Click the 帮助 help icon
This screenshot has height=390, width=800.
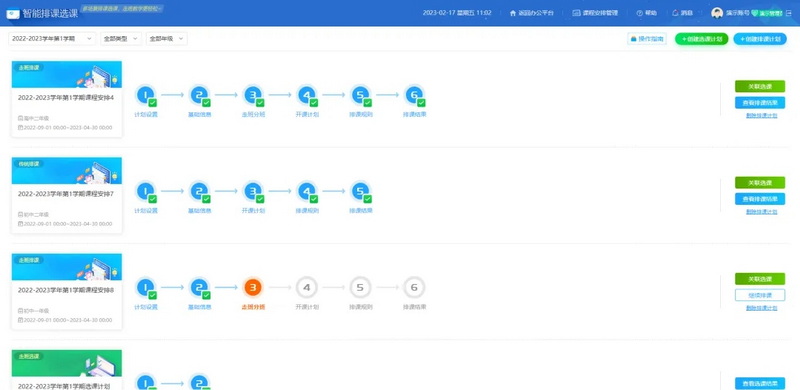coord(639,13)
